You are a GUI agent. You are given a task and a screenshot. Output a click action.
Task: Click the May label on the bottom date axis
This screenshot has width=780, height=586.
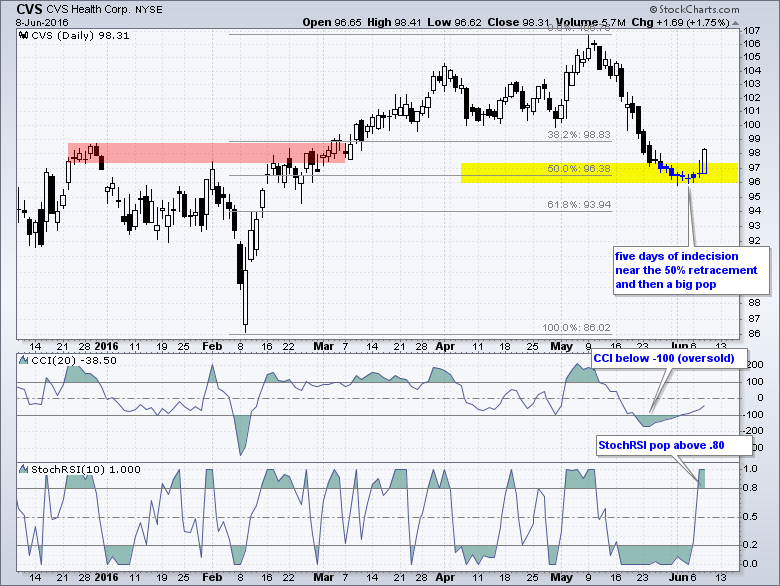pyautogui.click(x=562, y=578)
